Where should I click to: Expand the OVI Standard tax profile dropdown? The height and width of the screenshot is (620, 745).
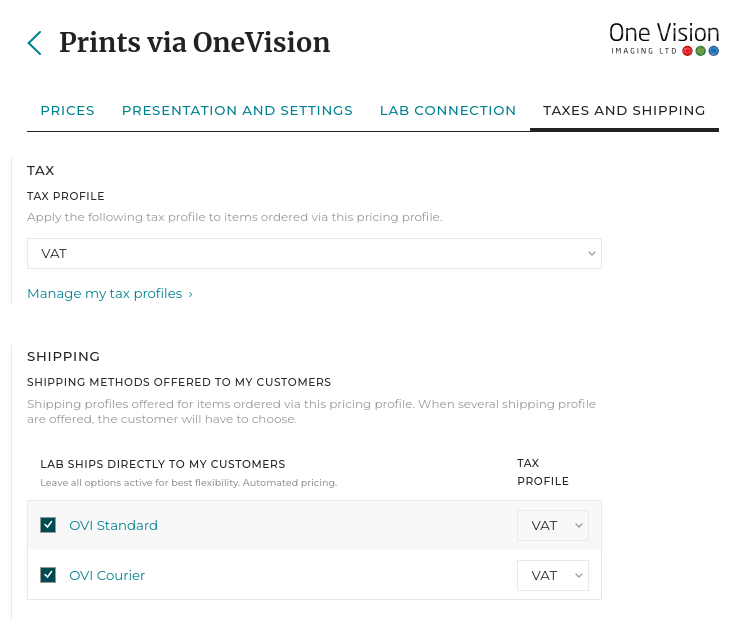tap(553, 526)
